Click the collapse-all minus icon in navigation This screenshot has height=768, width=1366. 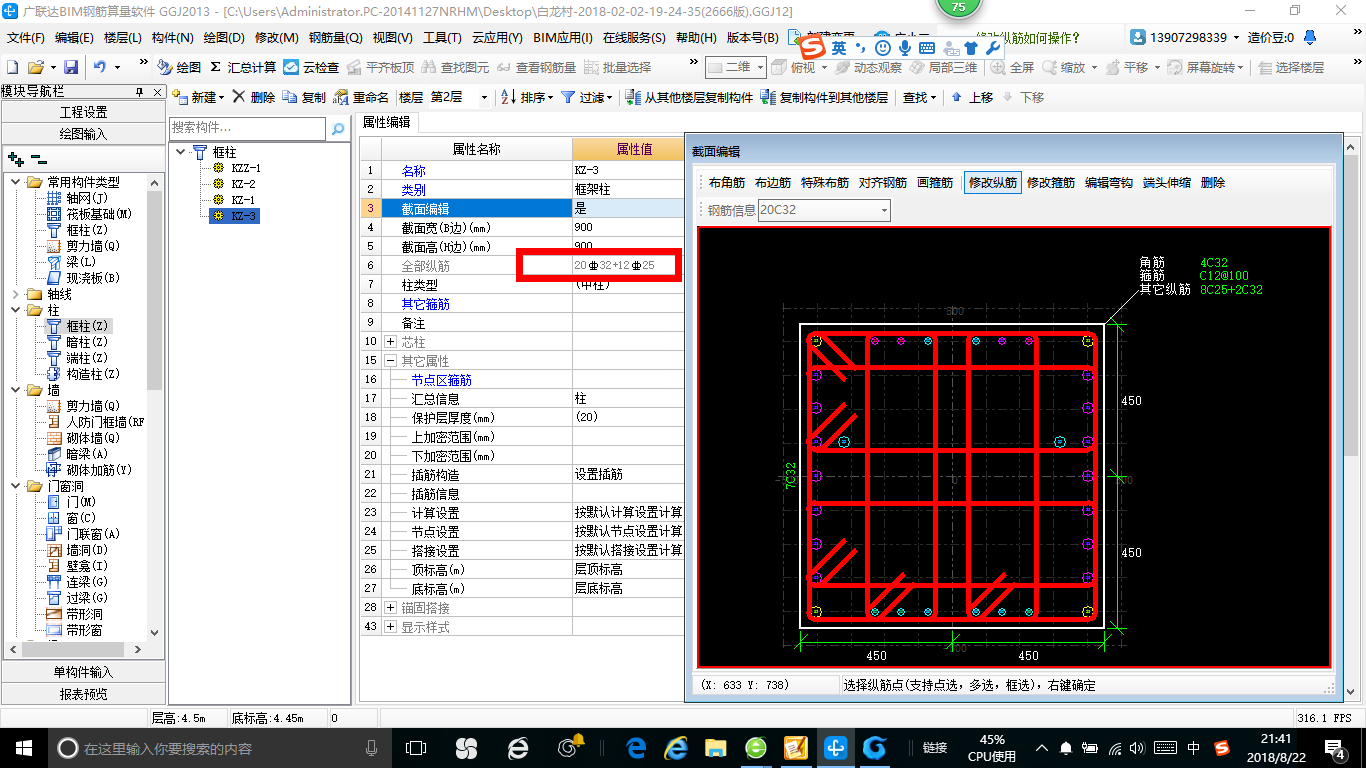point(39,158)
